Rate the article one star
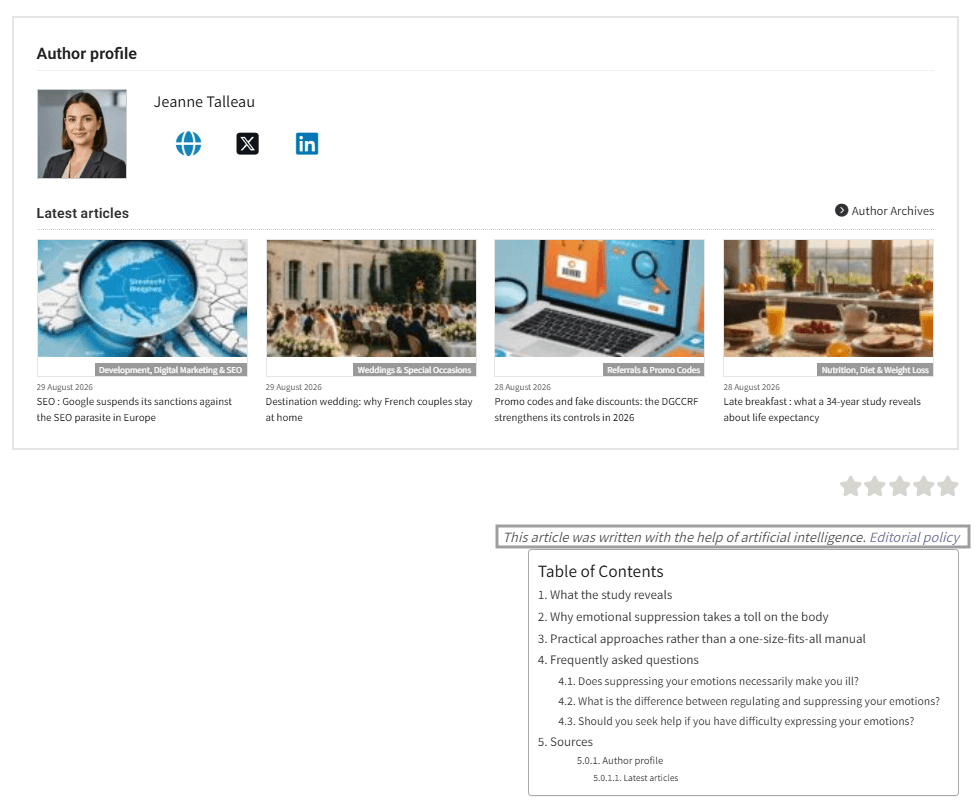The image size is (977, 805). point(851,486)
